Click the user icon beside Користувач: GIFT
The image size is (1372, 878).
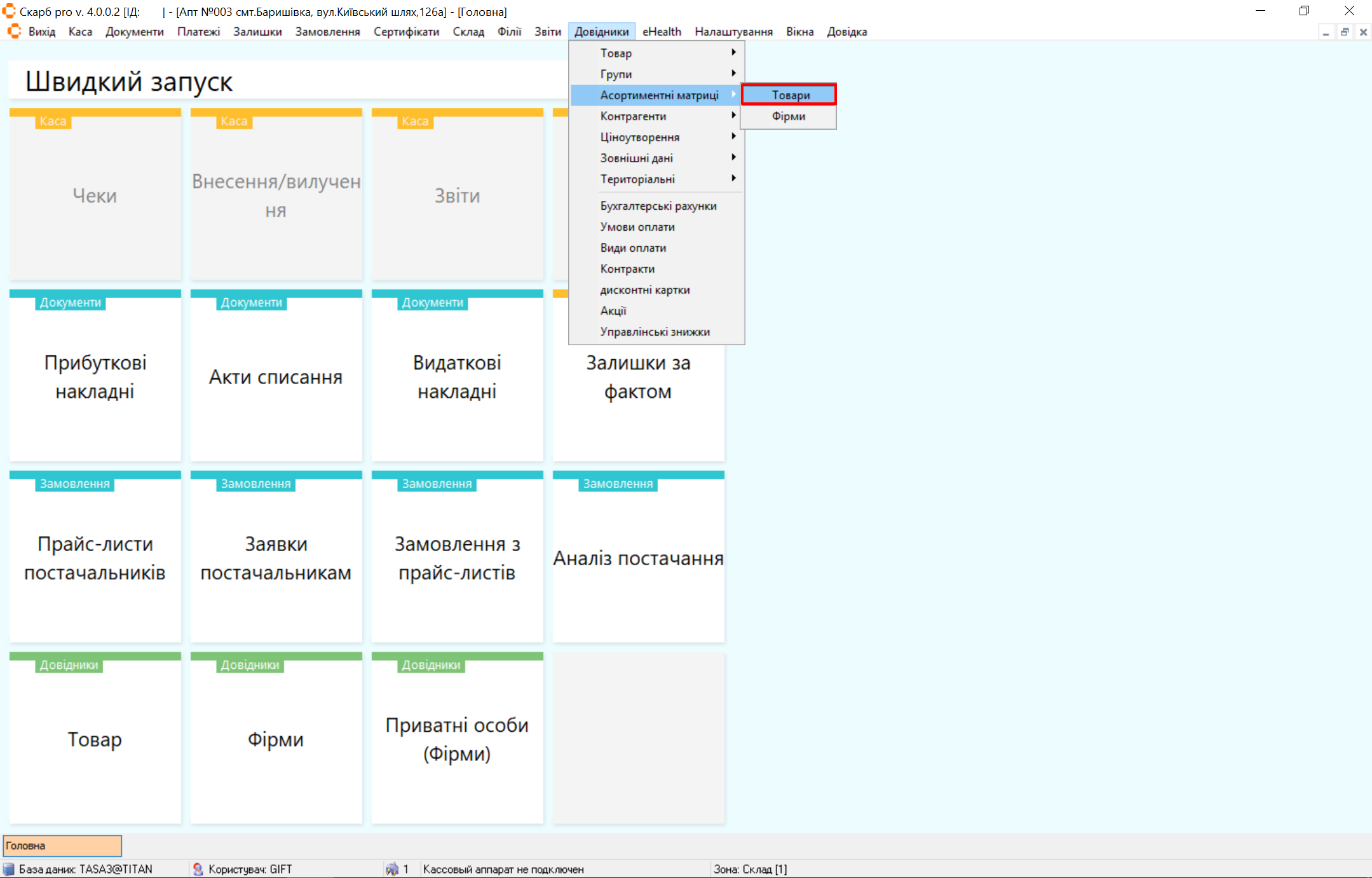tap(198, 869)
